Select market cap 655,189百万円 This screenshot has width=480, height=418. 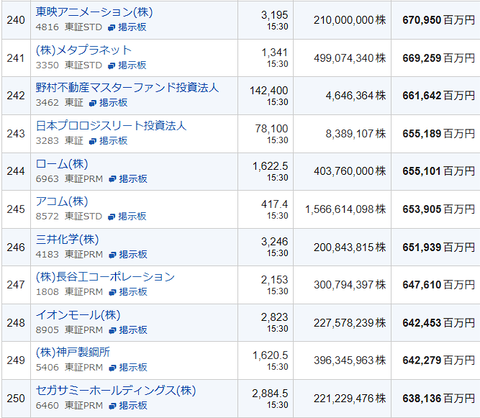click(439, 134)
